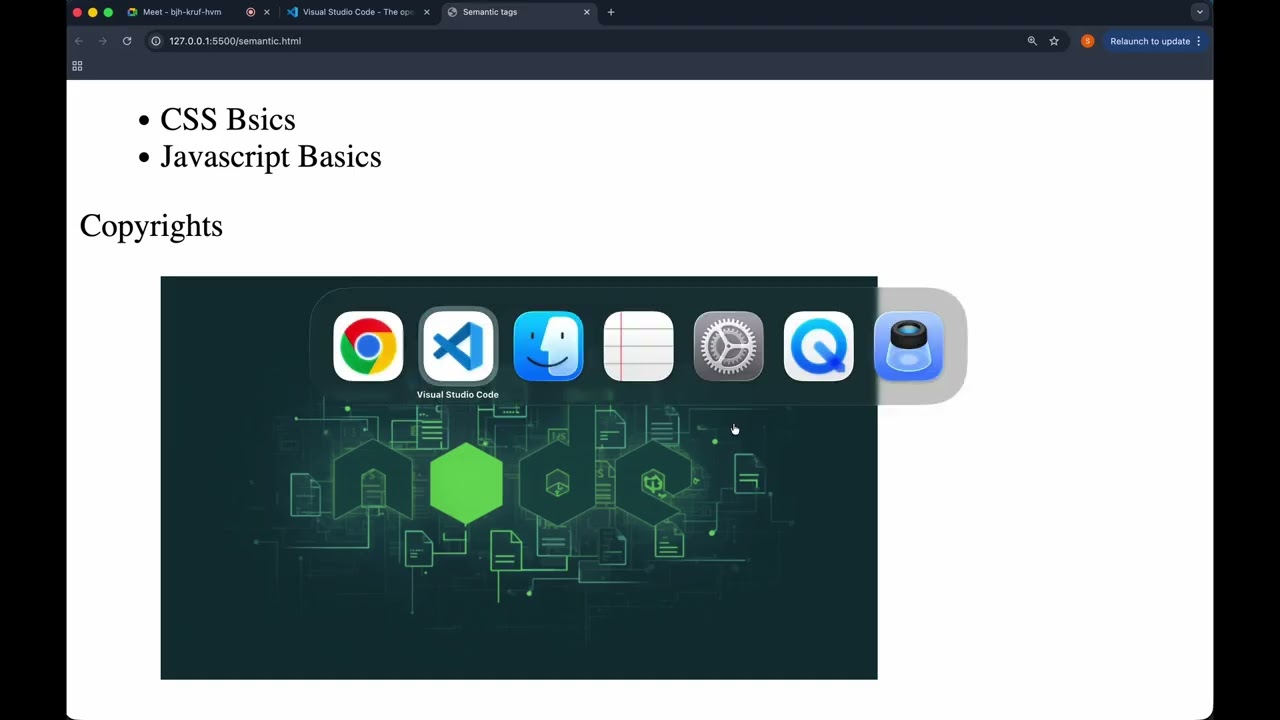
Task: Click the Copyrights text
Action: 151,226
